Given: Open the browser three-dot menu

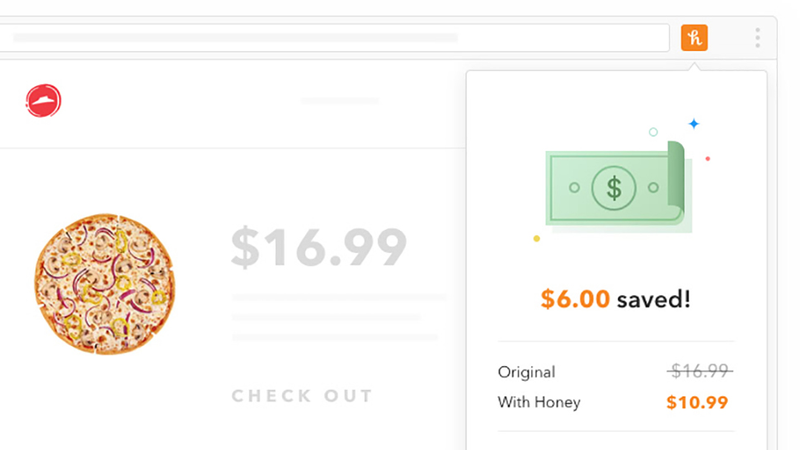Looking at the screenshot, I should 758,38.
